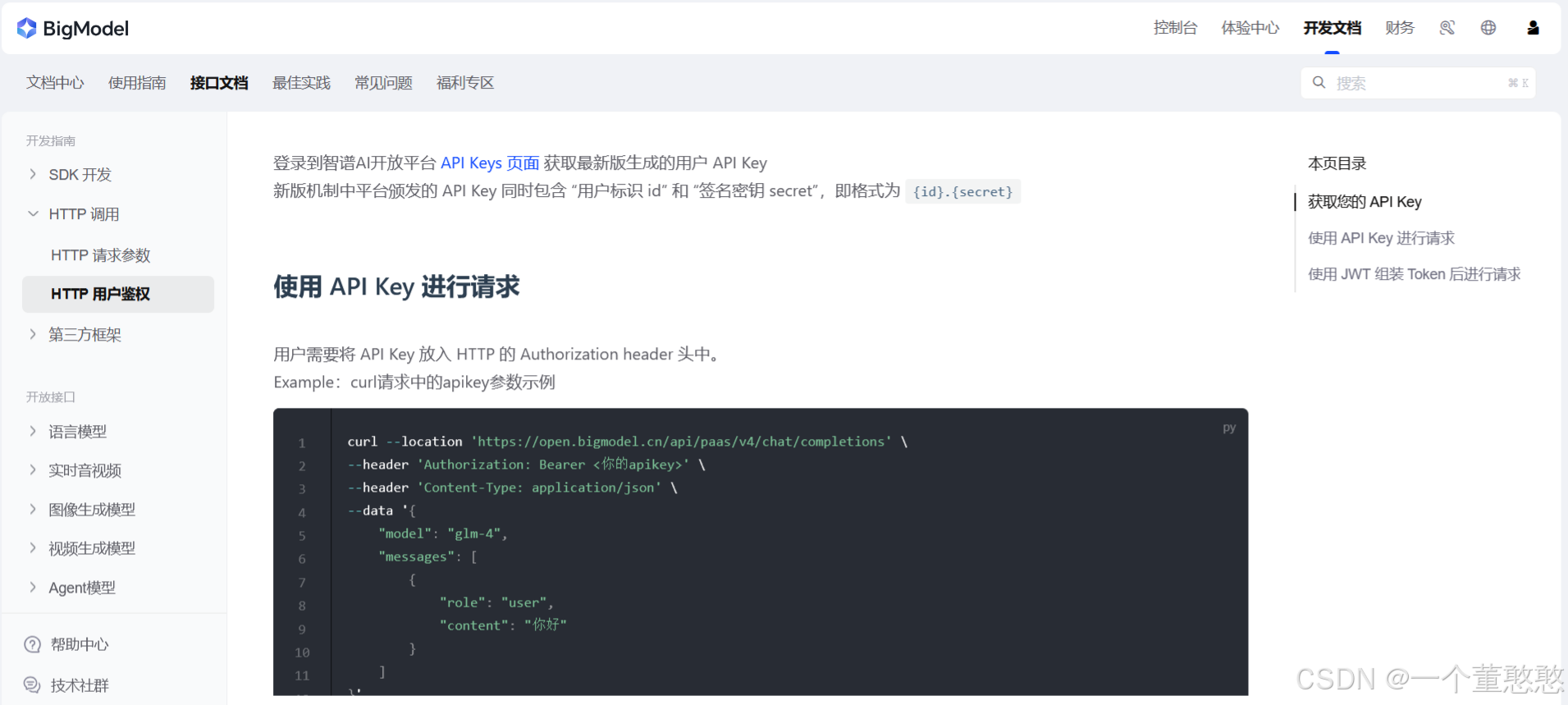Click the 本页目录 heading
This screenshot has width=1568, height=705.
pos(1337,163)
